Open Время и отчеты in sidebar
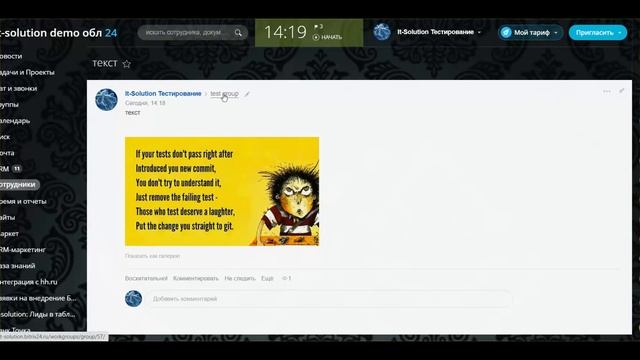This screenshot has width=640, height=360. point(23,201)
